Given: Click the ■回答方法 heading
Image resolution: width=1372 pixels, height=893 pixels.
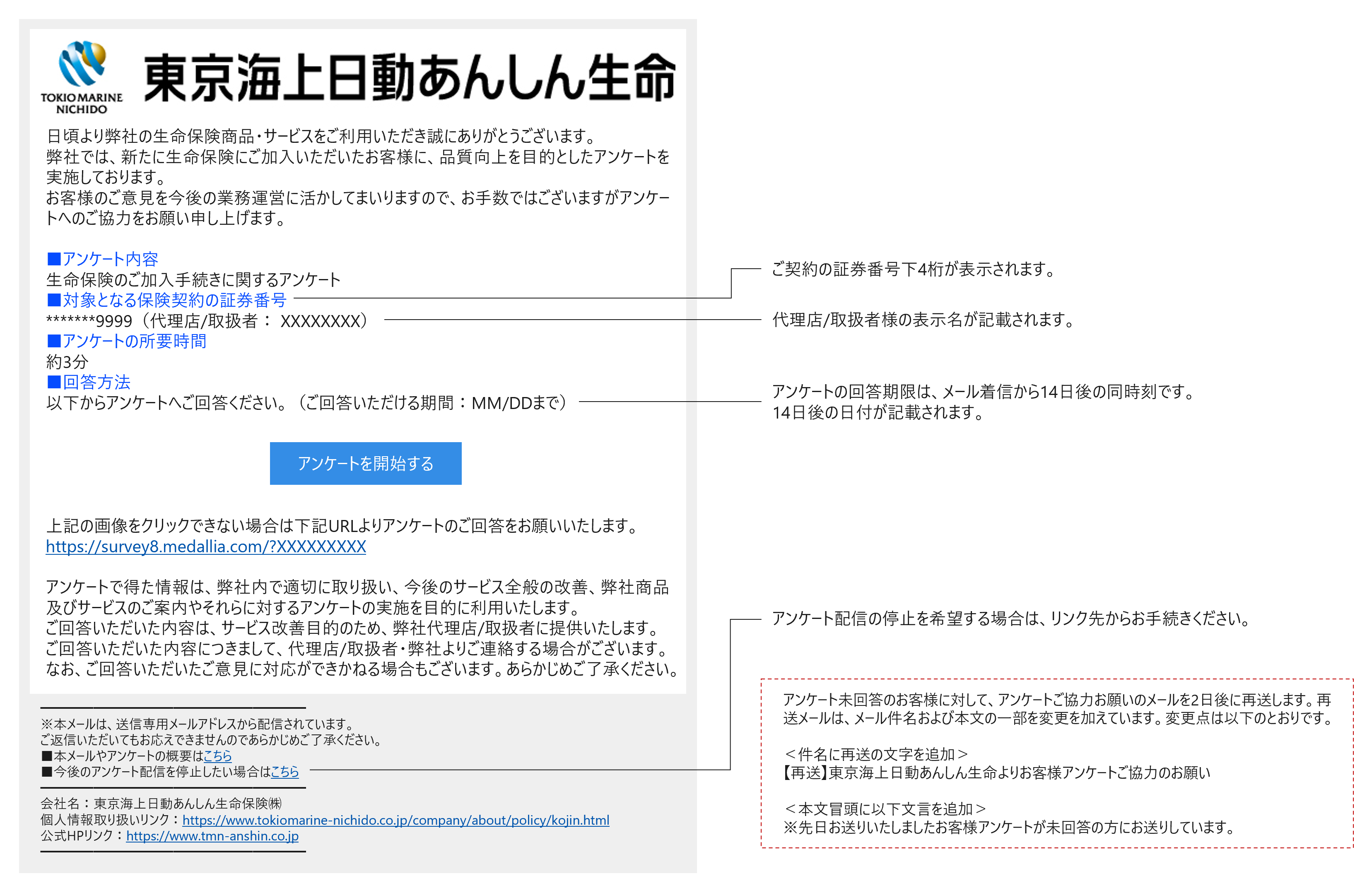Looking at the screenshot, I should point(89,381).
